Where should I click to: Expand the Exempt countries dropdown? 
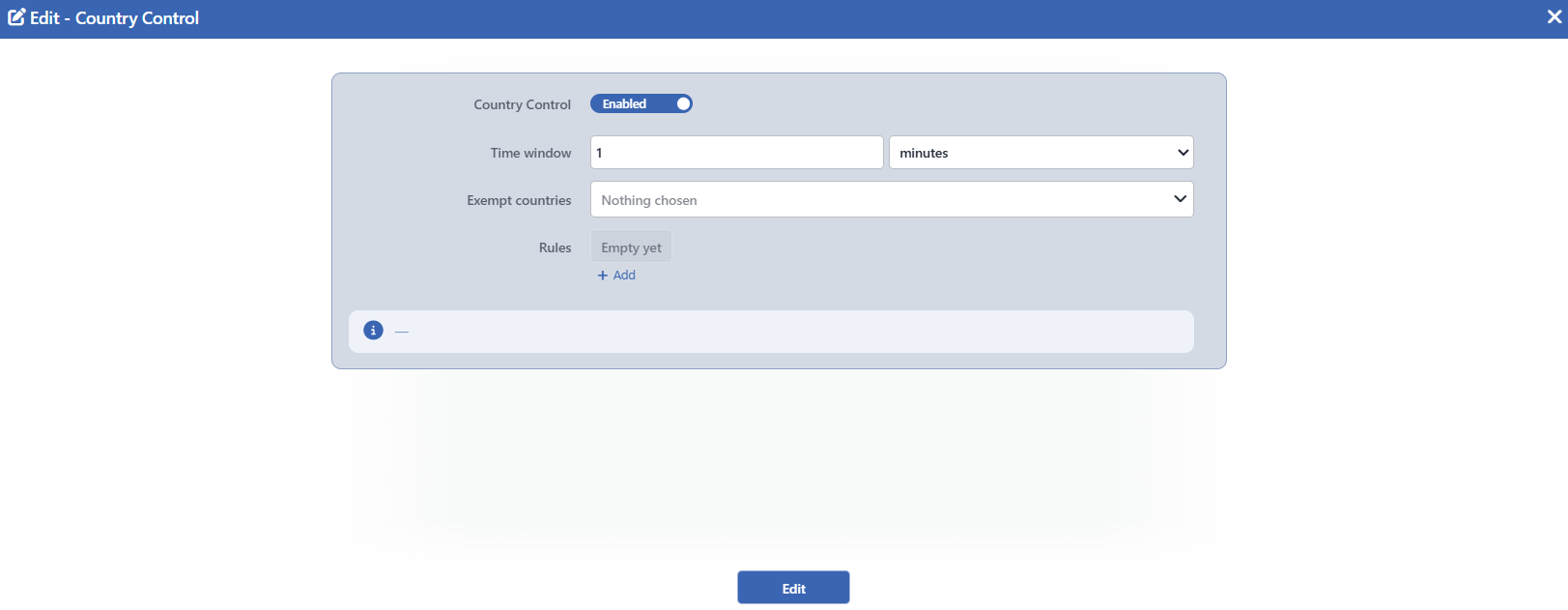[892, 200]
